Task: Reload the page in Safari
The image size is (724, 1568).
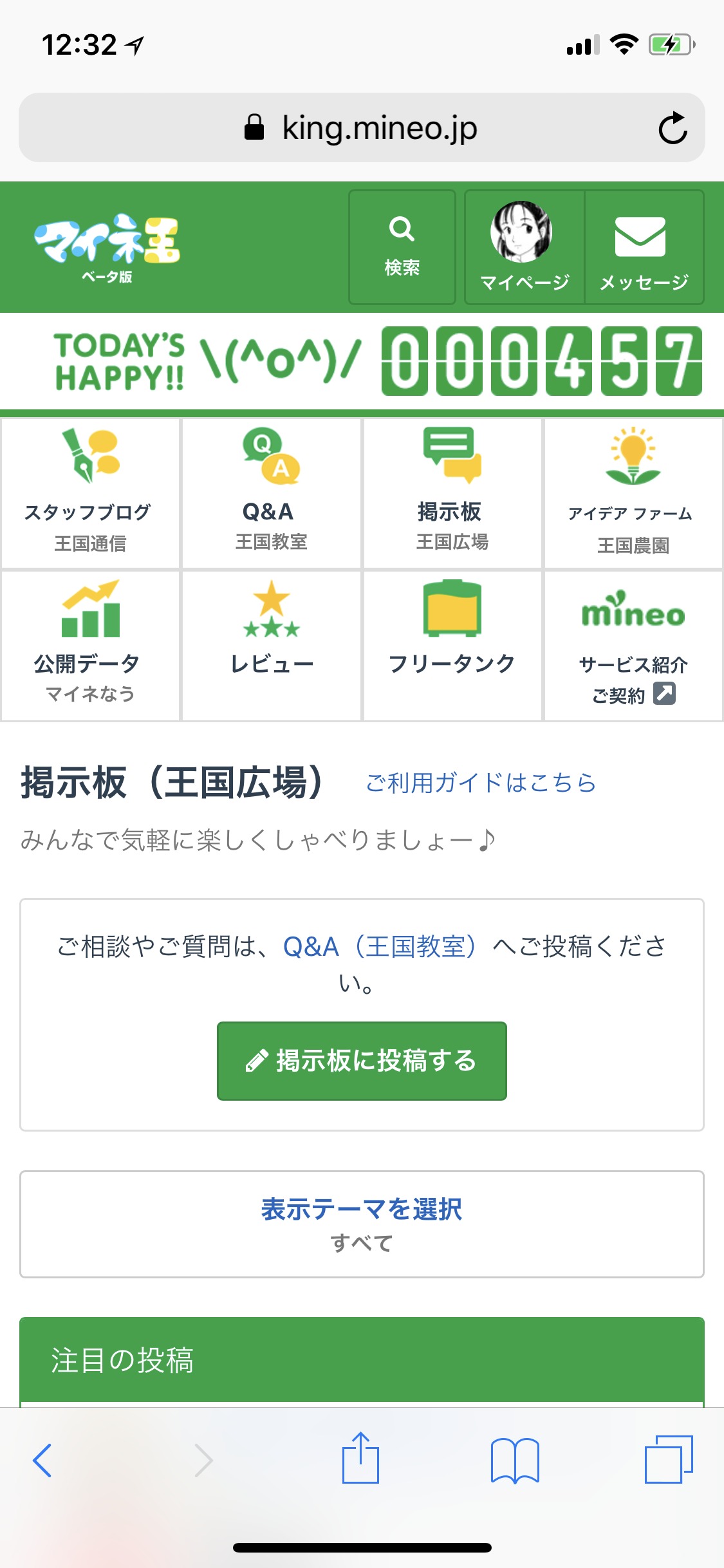Action: click(x=673, y=127)
